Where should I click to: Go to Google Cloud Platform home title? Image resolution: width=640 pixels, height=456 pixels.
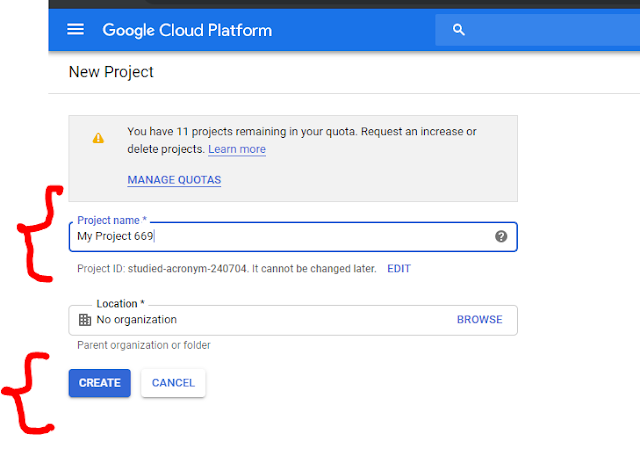pos(186,30)
